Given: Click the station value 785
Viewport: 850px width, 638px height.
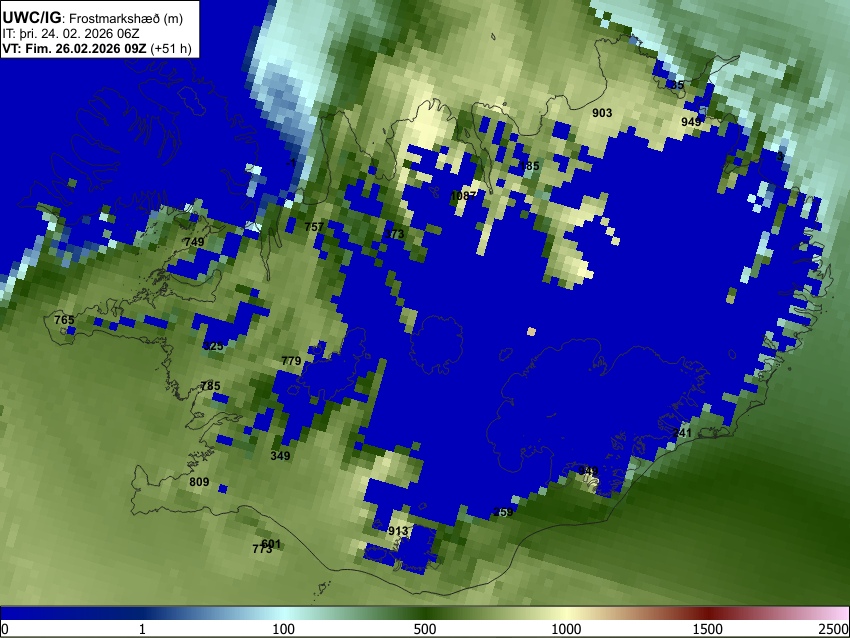Looking at the screenshot, I should point(210,386).
